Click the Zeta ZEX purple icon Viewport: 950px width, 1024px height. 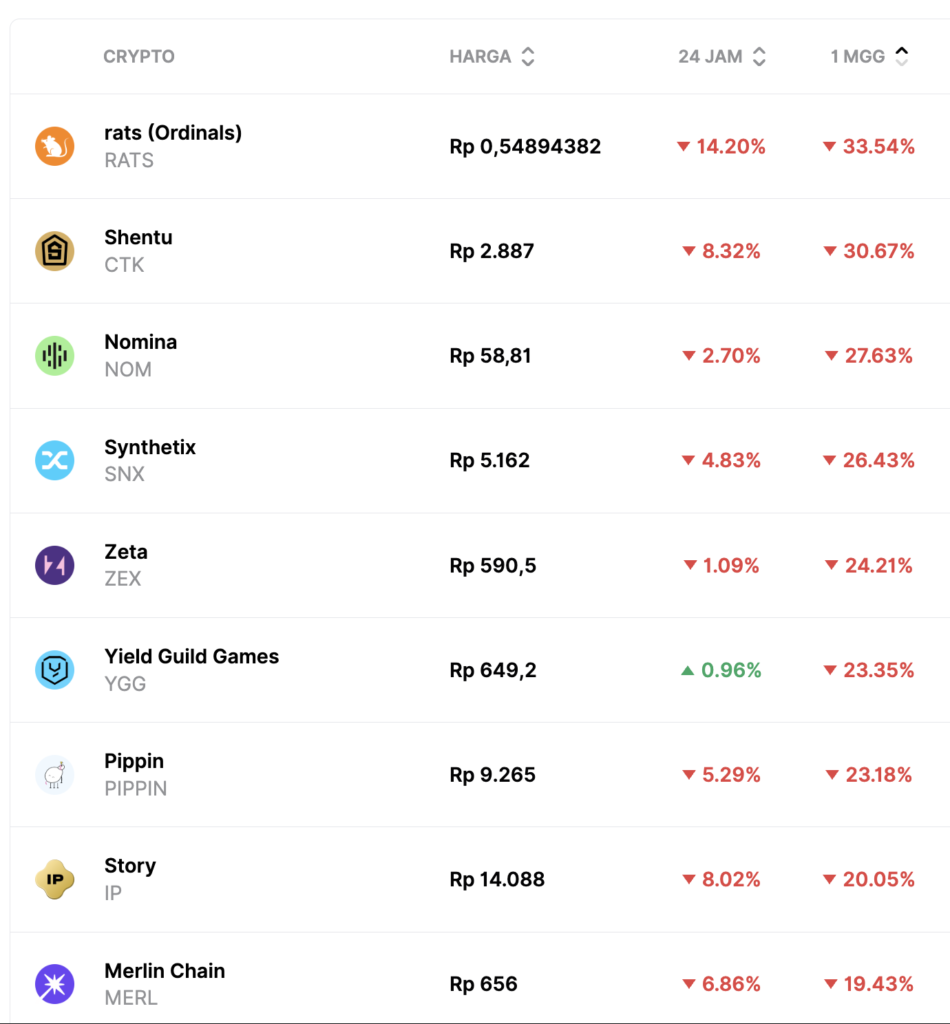[55, 565]
